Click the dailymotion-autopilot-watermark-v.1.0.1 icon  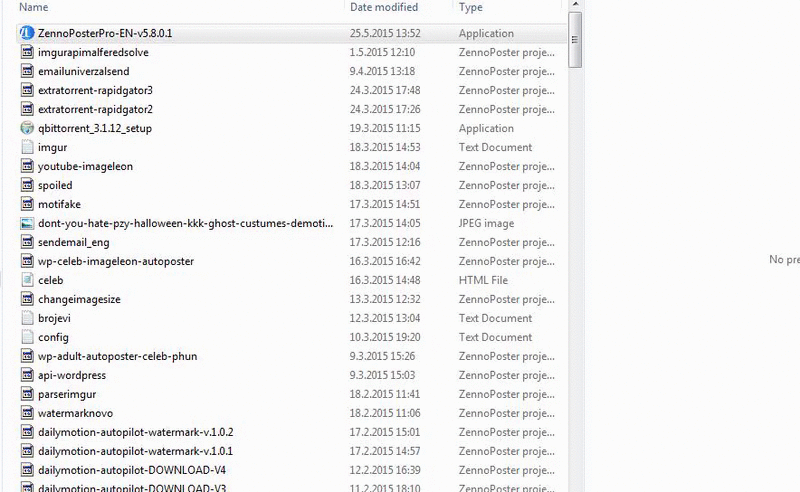click(x=27, y=451)
